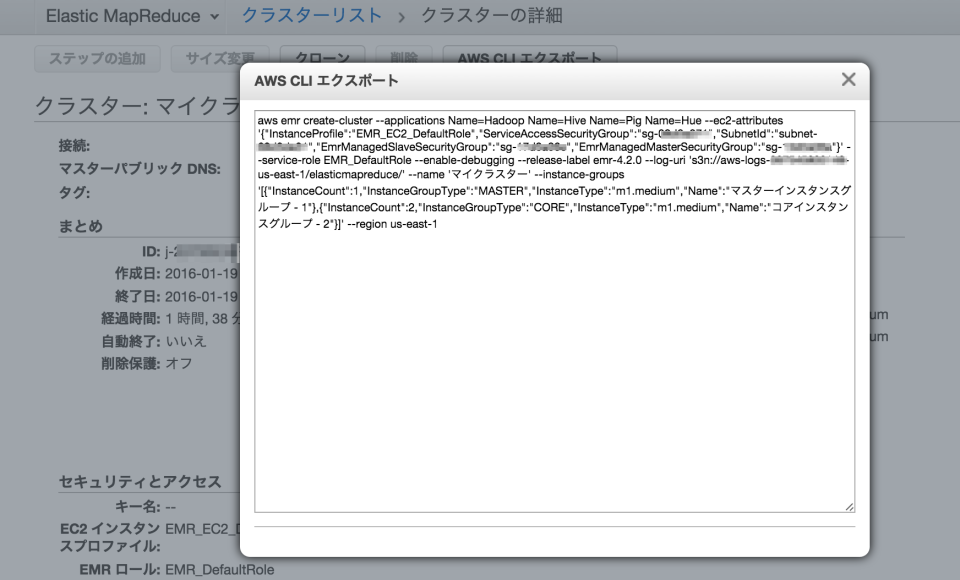Click the EMR ロール value EMR_DefaultRole

[220, 570]
